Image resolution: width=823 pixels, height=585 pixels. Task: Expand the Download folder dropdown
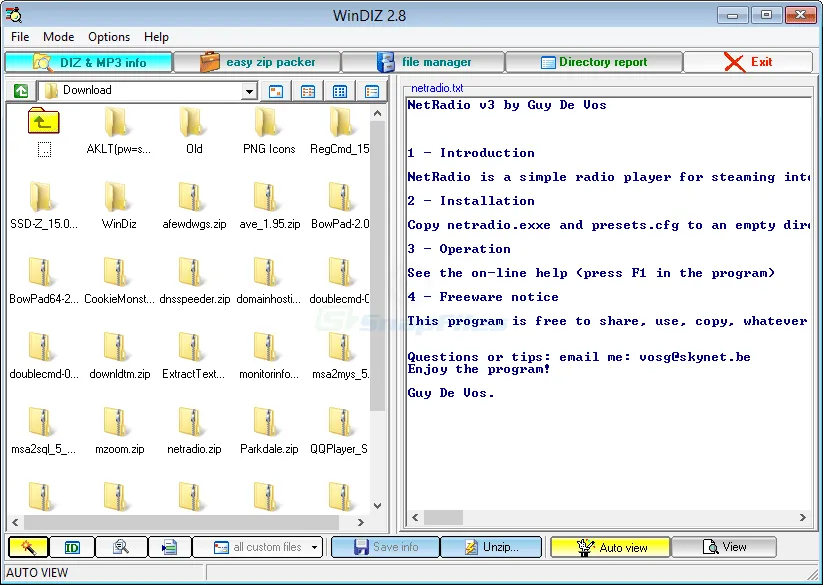(x=249, y=91)
